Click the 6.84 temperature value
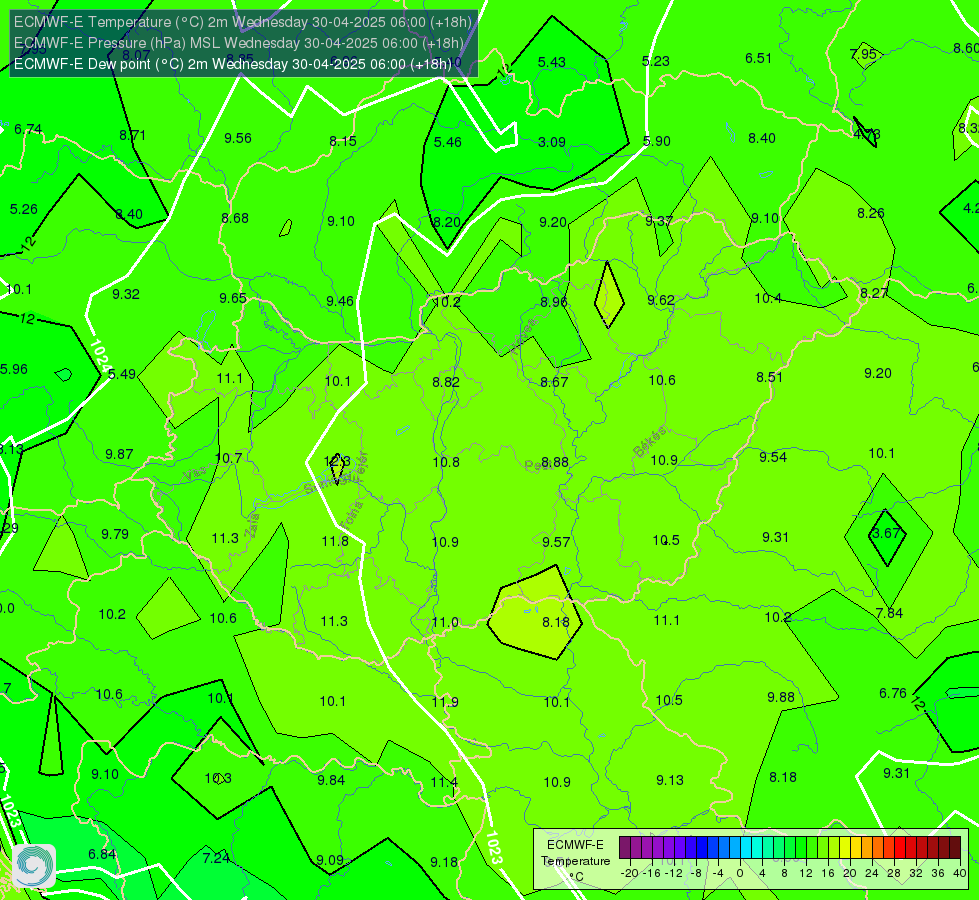The image size is (979, 900). click(102, 854)
